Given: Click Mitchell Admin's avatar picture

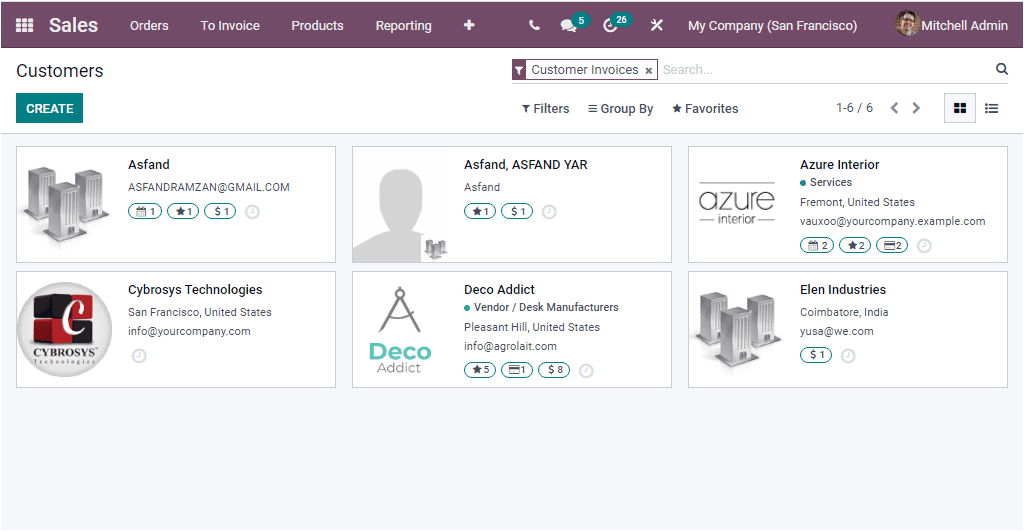Looking at the screenshot, I should 907,24.
